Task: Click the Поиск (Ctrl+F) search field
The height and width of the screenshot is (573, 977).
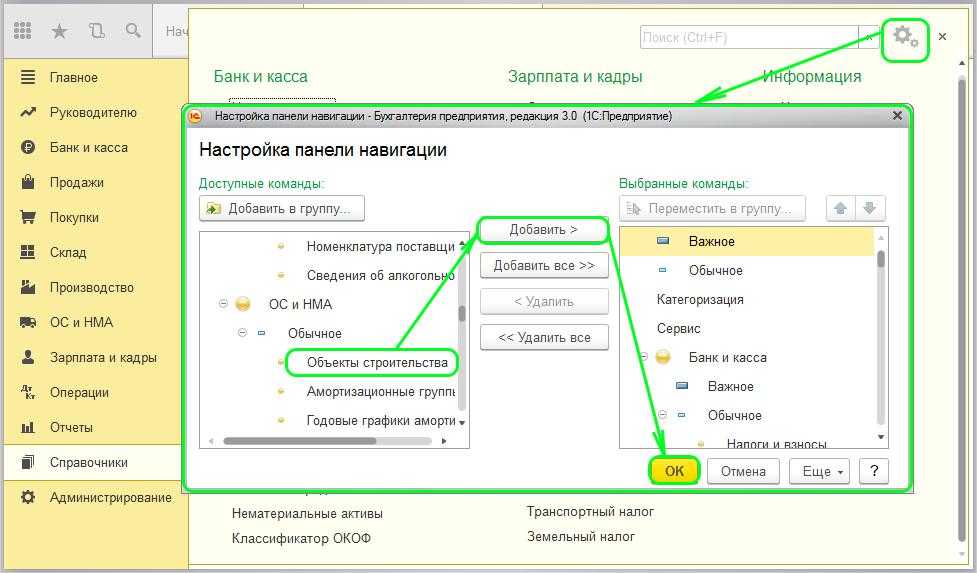Action: coord(748,37)
